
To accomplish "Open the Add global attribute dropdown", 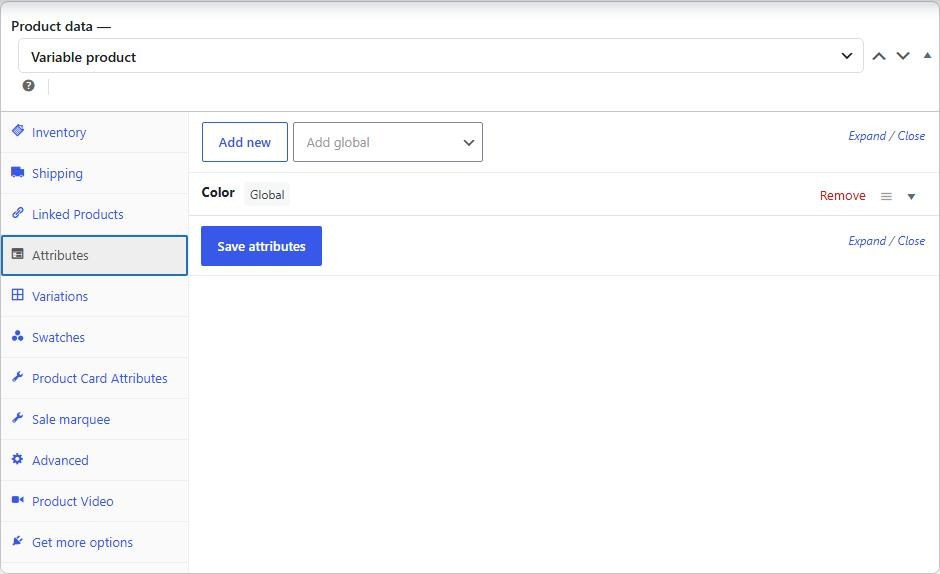I will click(388, 142).
